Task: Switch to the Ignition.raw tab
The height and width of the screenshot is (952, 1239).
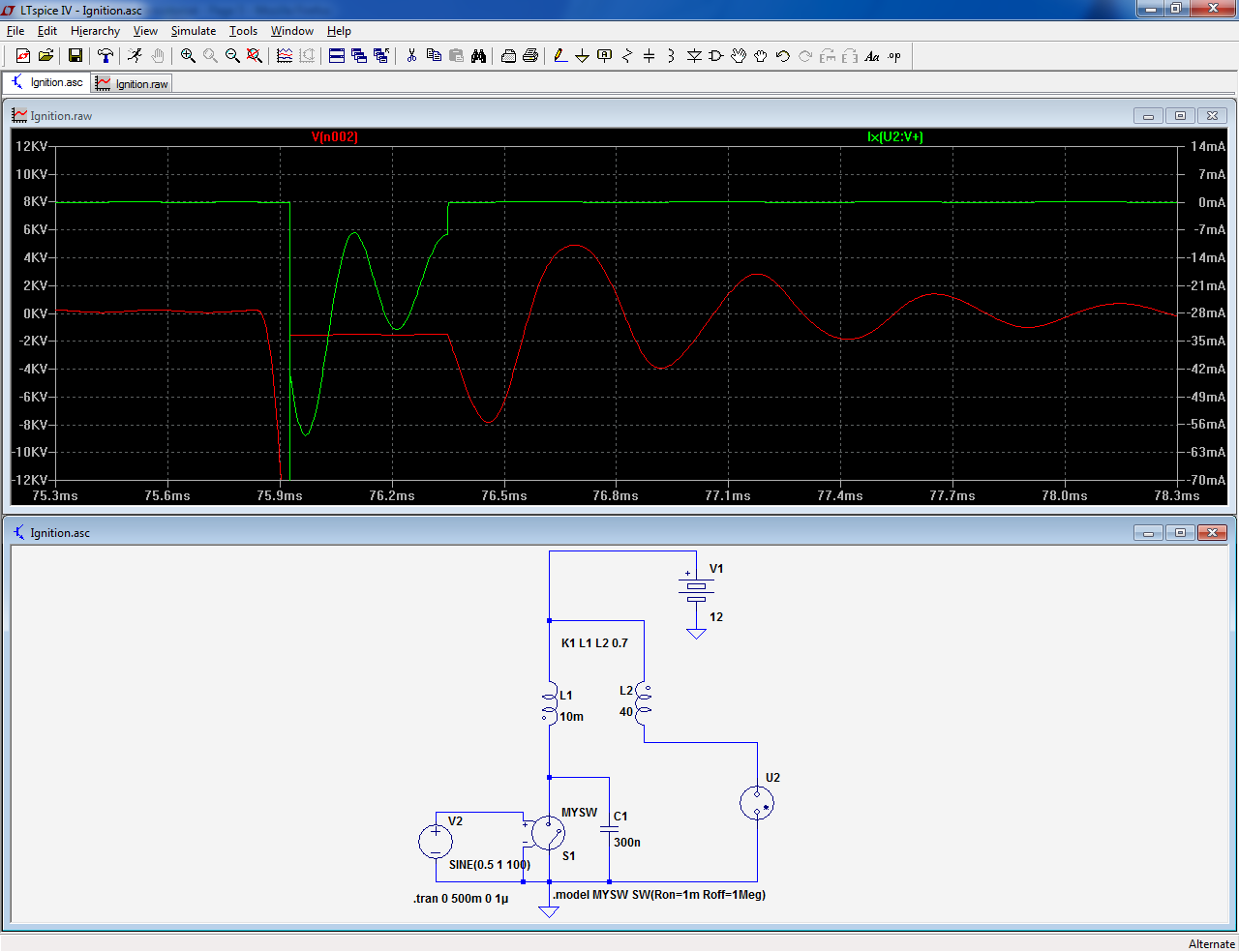Action: click(133, 84)
